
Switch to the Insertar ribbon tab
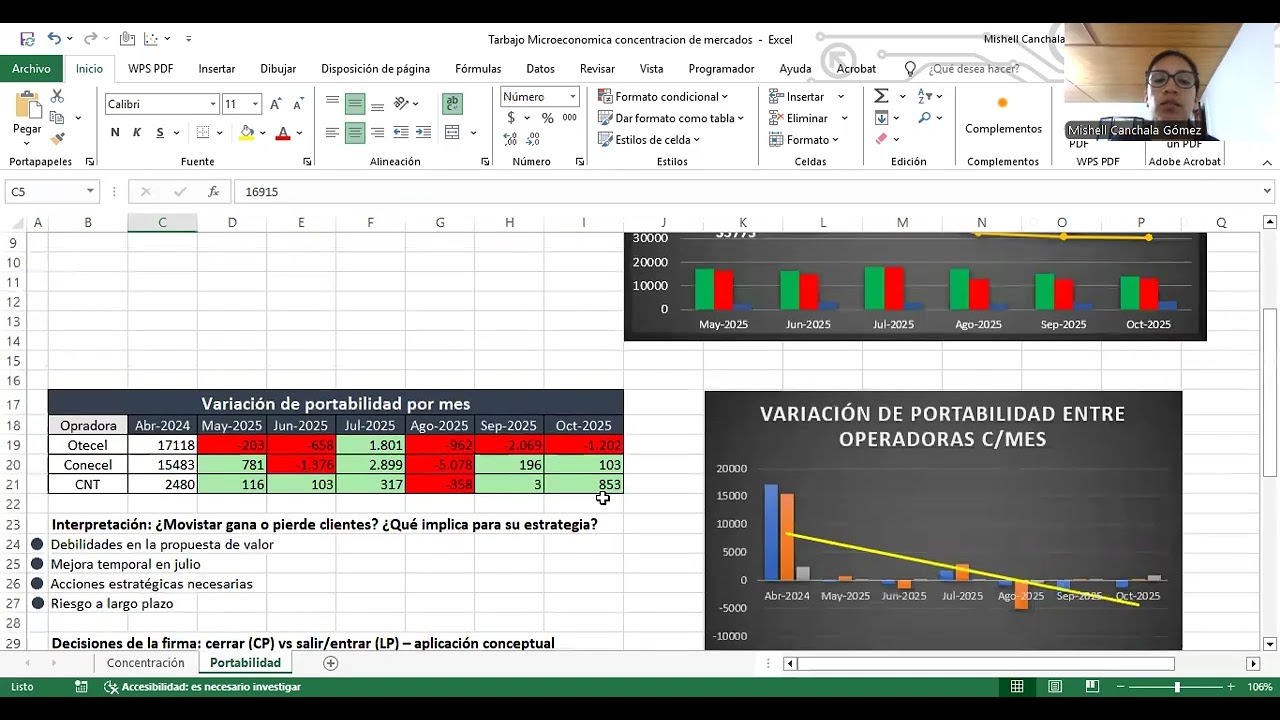tap(217, 69)
